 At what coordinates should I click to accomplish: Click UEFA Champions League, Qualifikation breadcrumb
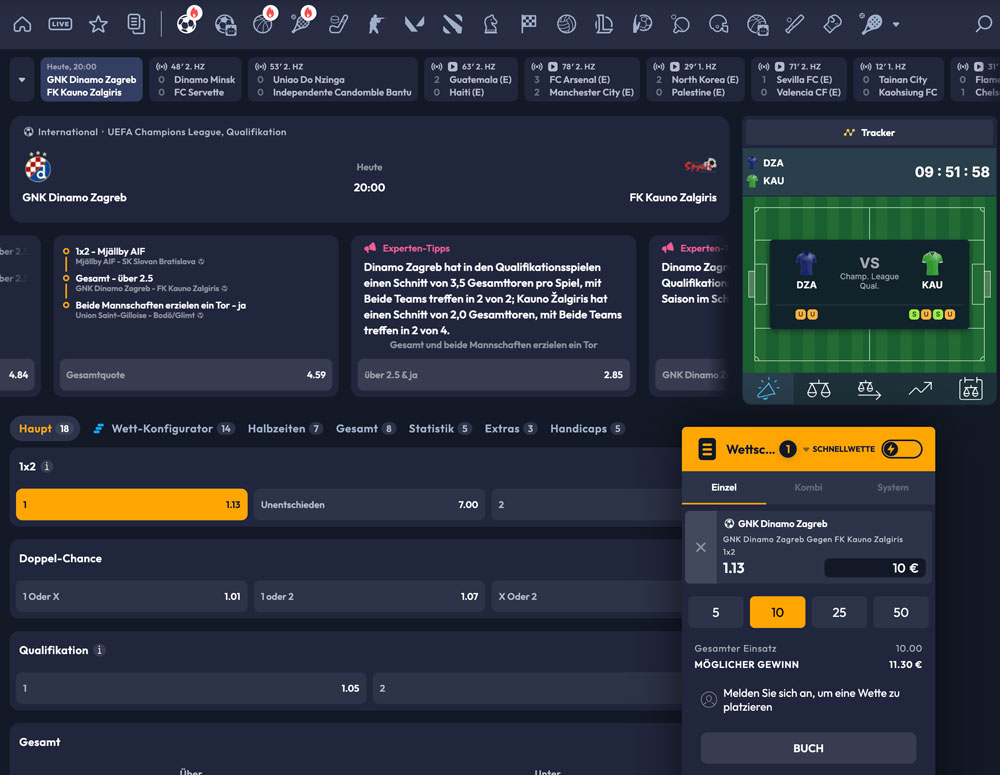(196, 132)
